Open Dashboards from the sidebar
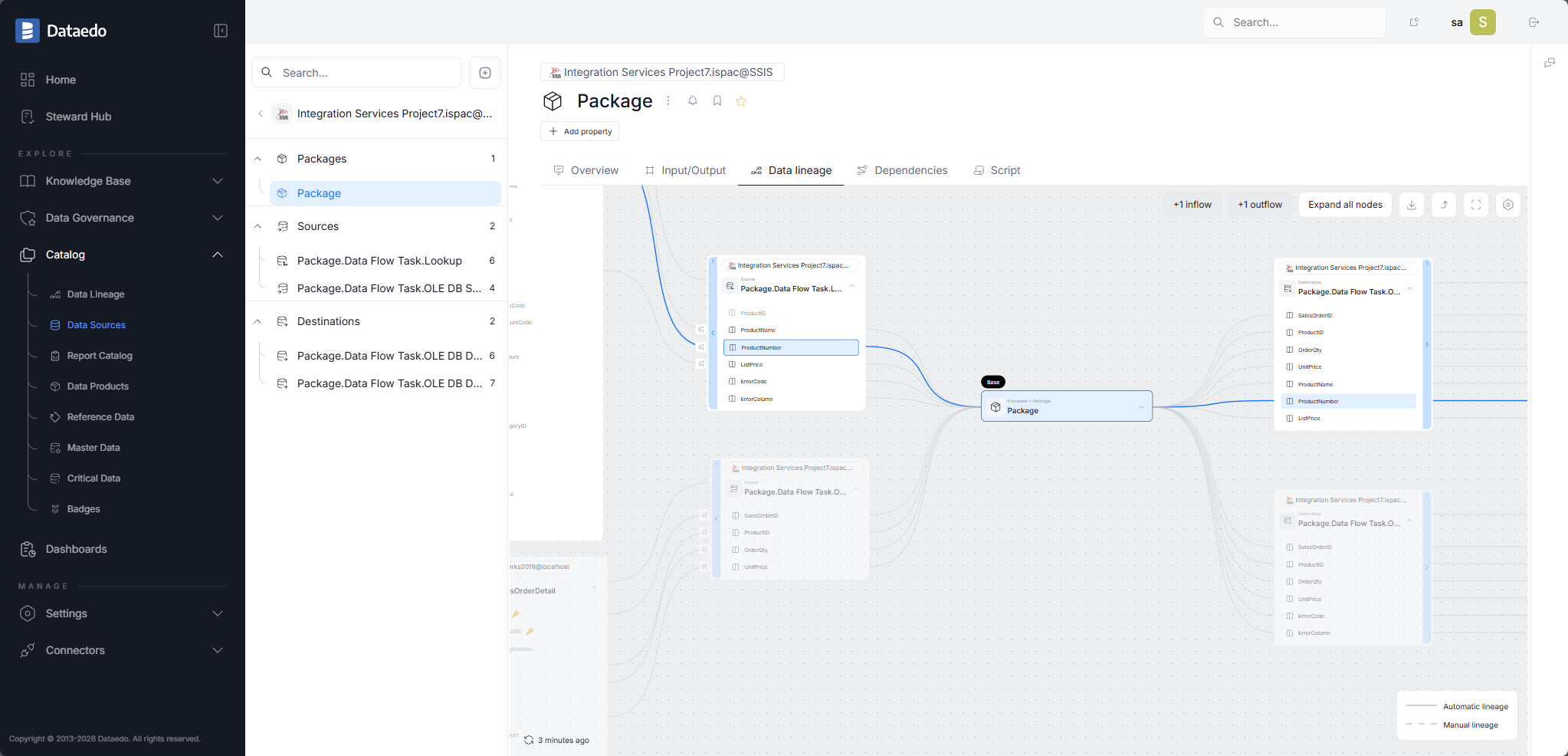Viewport: 1568px width, 756px height. coord(76,549)
